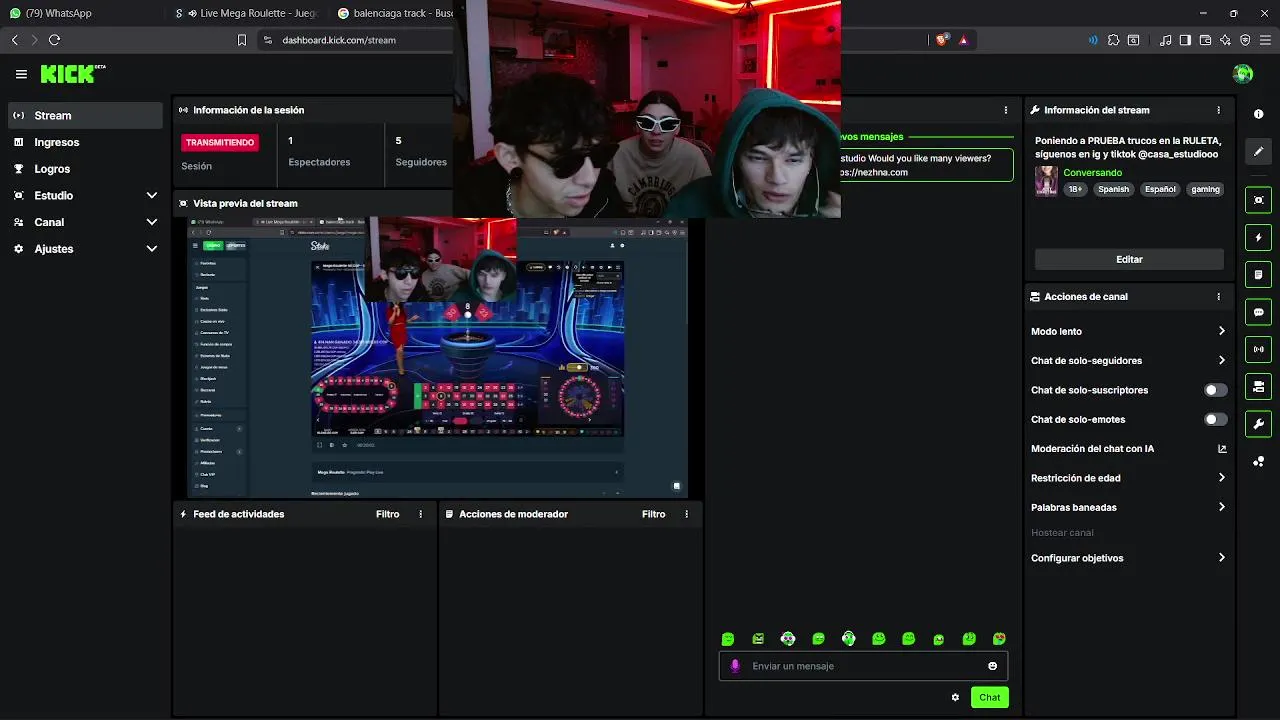Open chat settings gear icon
The height and width of the screenshot is (720, 1280).
tap(955, 697)
